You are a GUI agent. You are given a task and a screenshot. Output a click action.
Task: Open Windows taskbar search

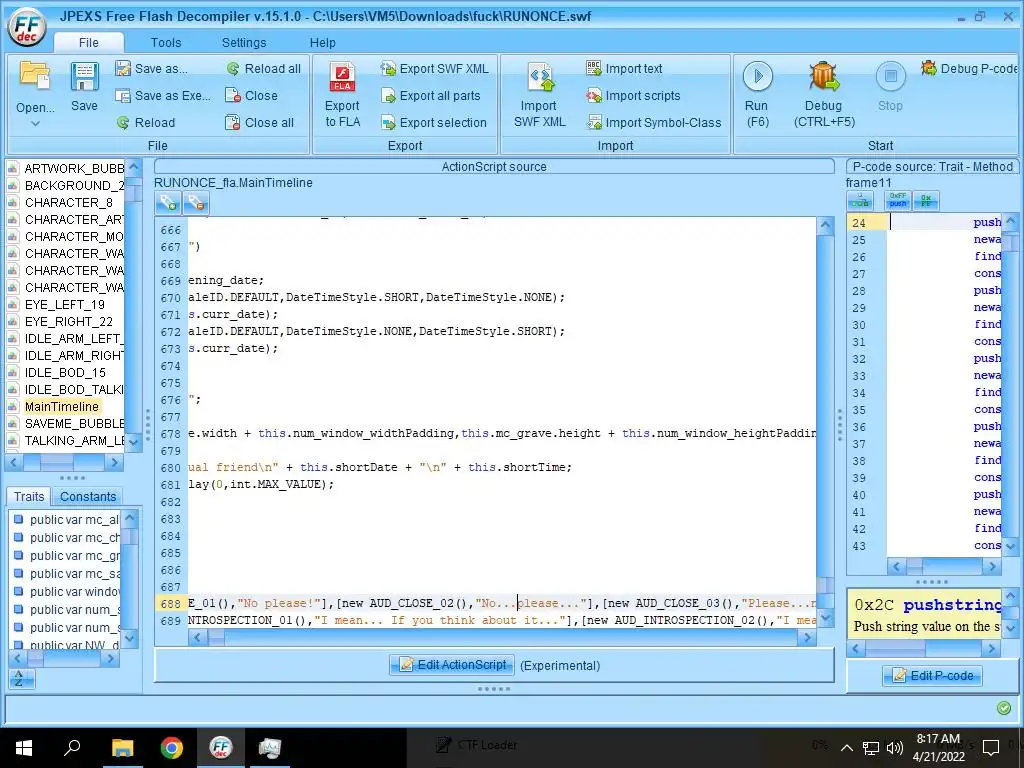(x=72, y=748)
